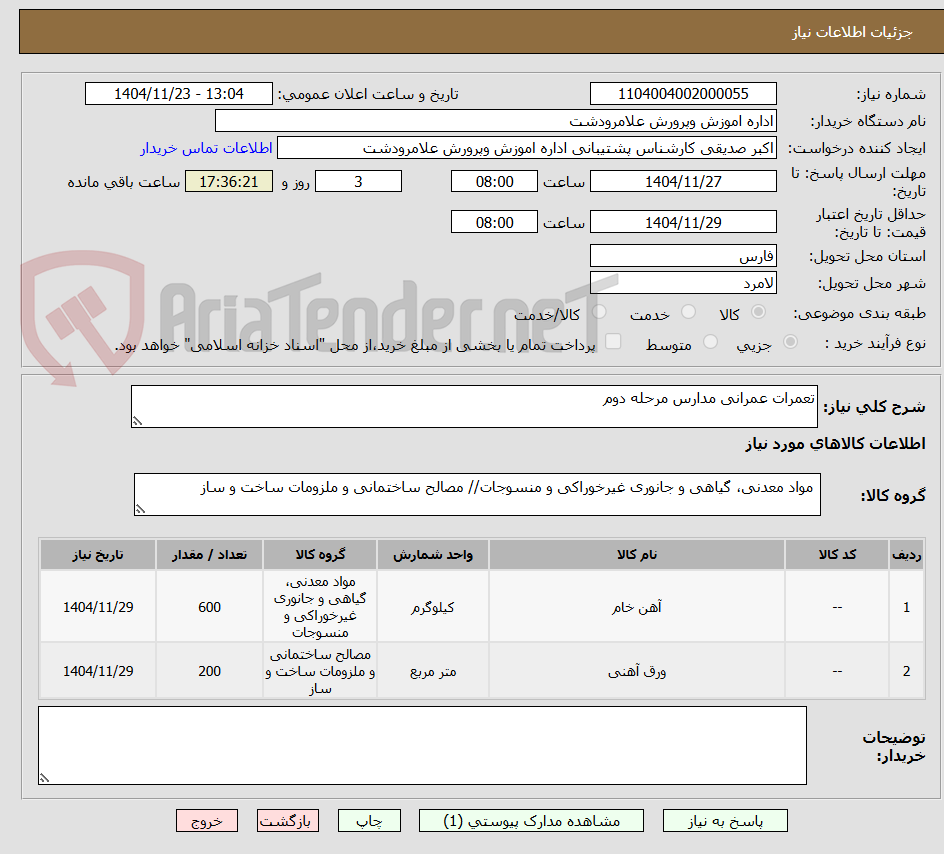Click the announcement date field 1404/11/23 - 13:04
The height and width of the screenshot is (854, 944).
click(x=179, y=94)
